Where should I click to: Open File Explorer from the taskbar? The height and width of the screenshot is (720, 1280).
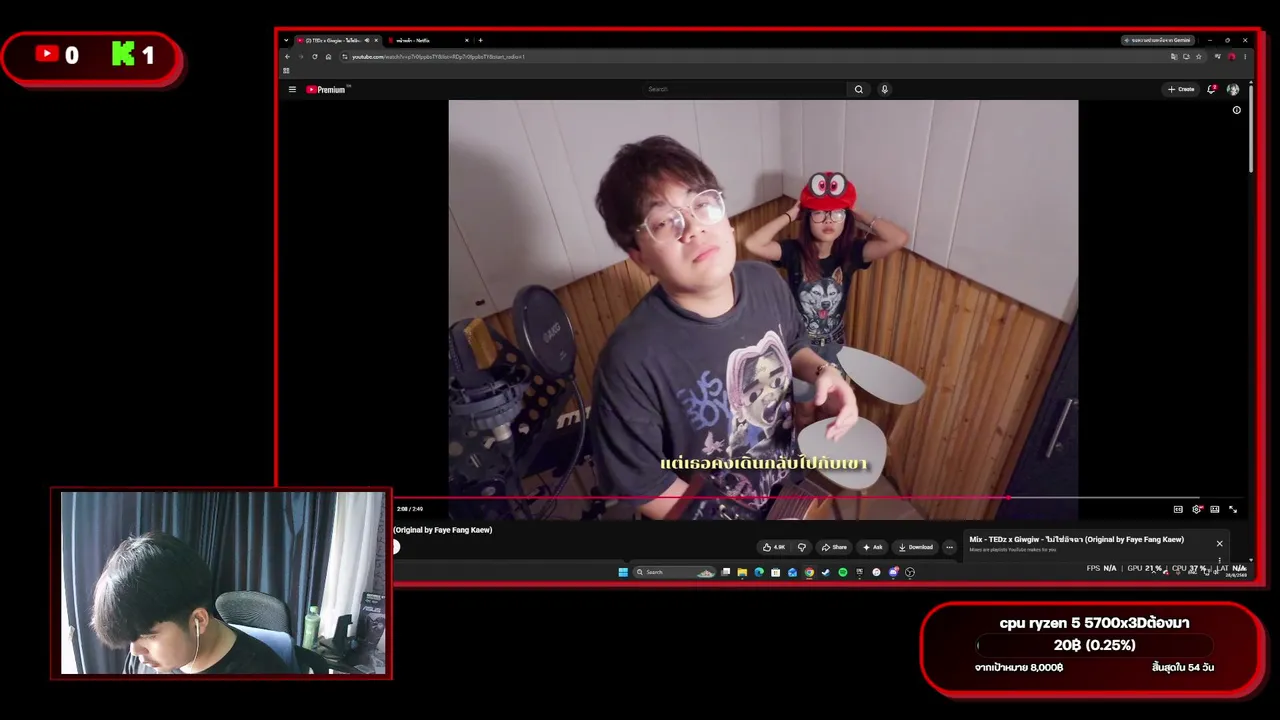pos(742,573)
